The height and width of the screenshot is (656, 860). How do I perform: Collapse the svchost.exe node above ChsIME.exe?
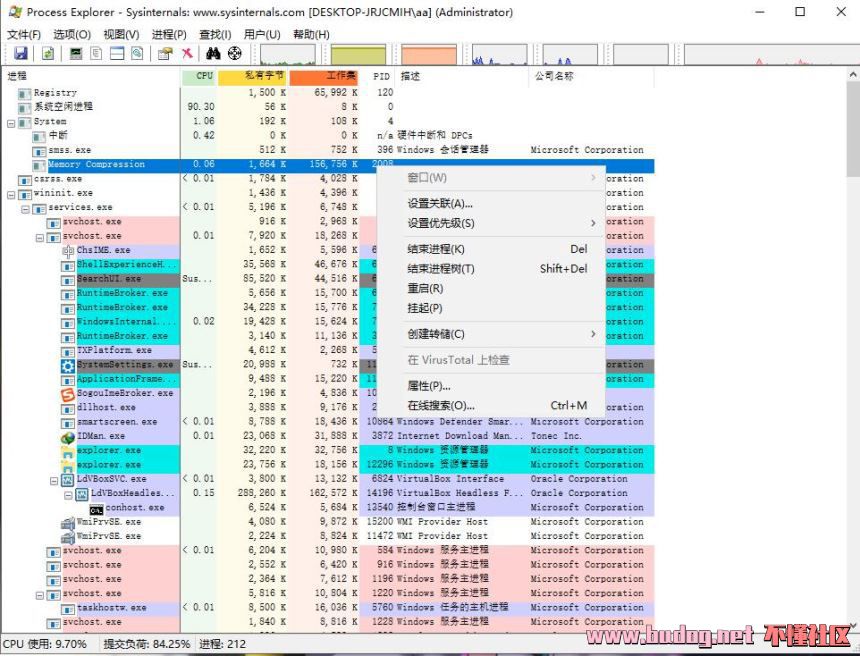[39, 237]
